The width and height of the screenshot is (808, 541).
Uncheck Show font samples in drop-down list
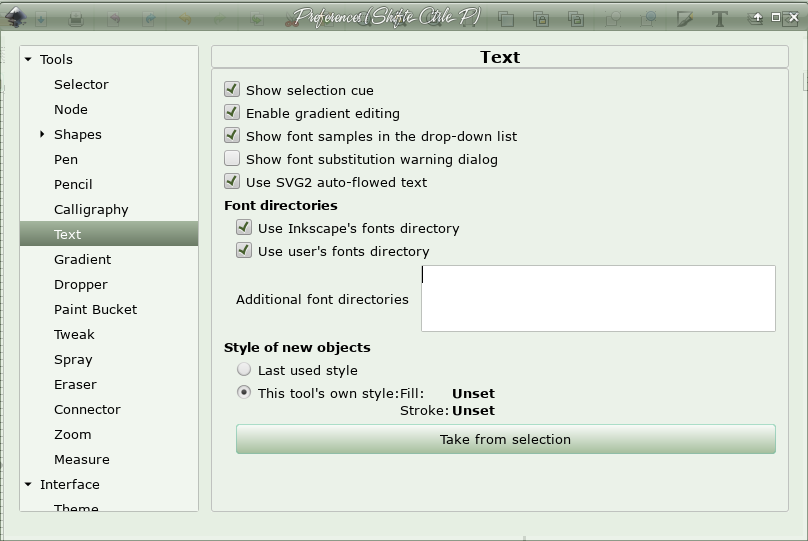pos(232,136)
